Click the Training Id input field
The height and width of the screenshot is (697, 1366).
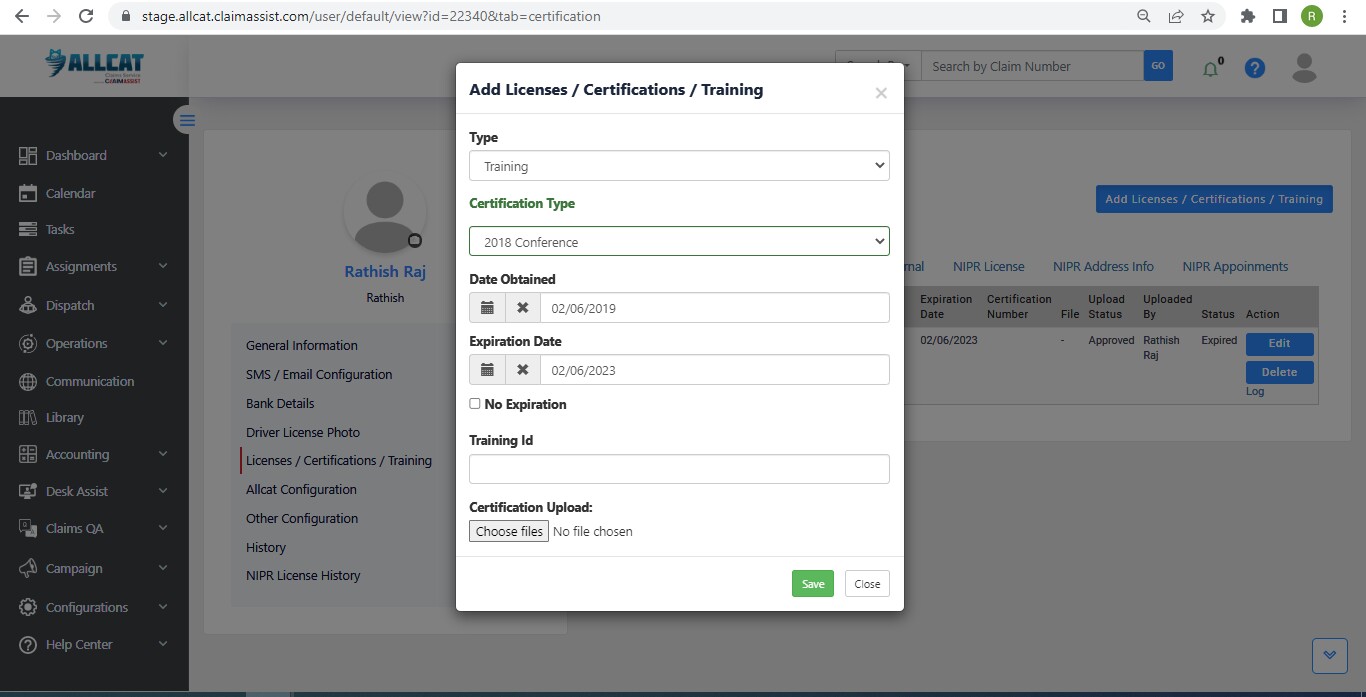[x=679, y=469]
